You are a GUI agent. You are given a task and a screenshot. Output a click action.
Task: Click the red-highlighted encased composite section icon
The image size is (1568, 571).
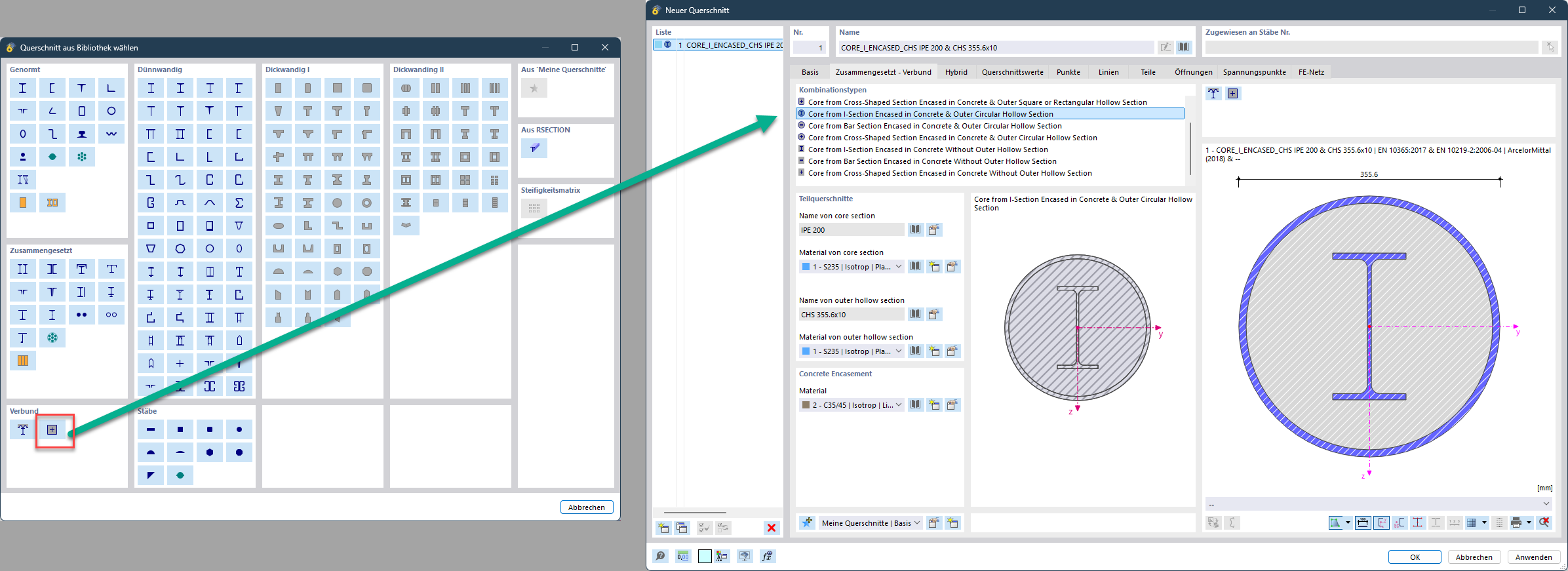(52, 430)
